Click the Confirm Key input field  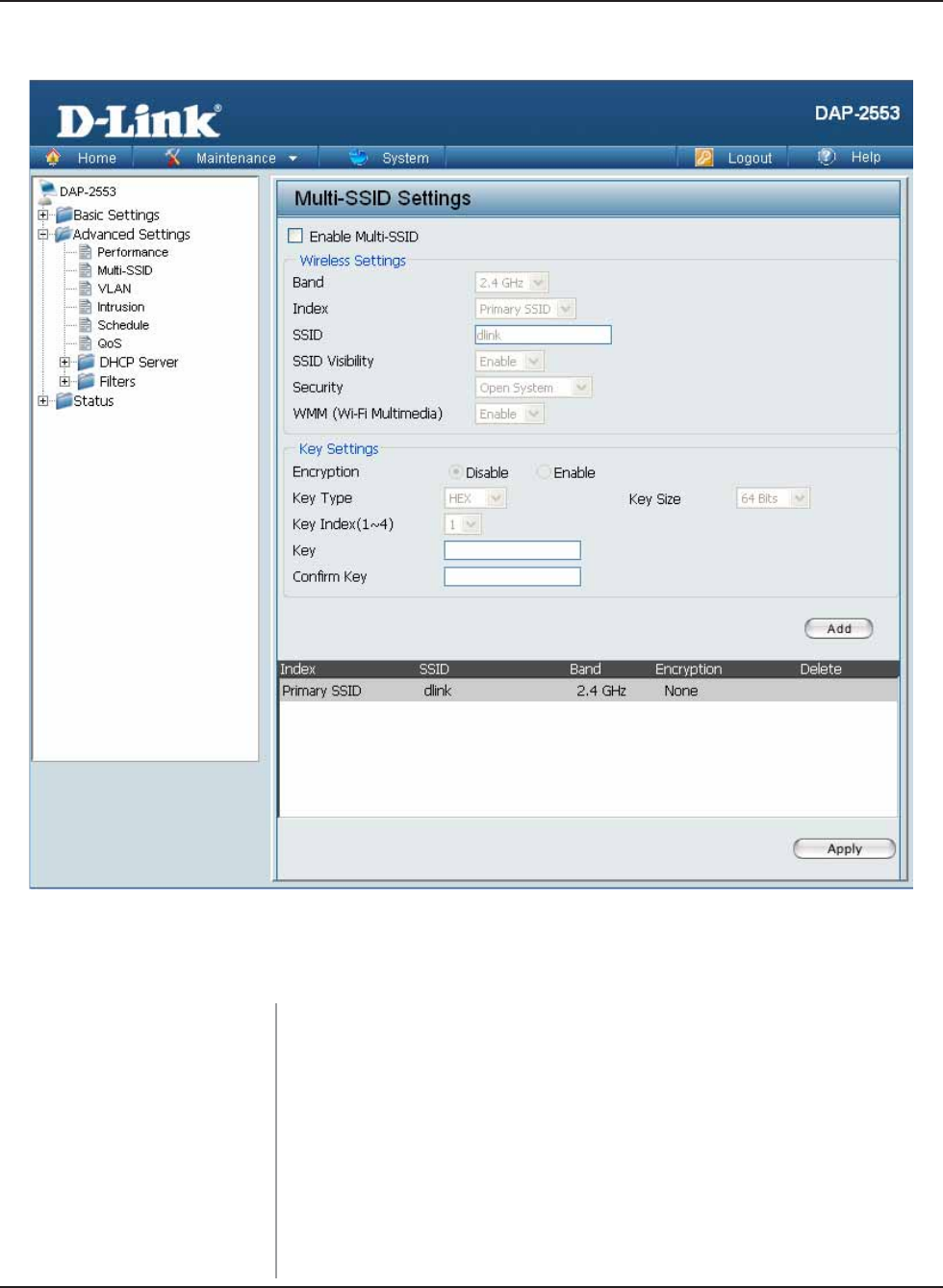click(512, 576)
